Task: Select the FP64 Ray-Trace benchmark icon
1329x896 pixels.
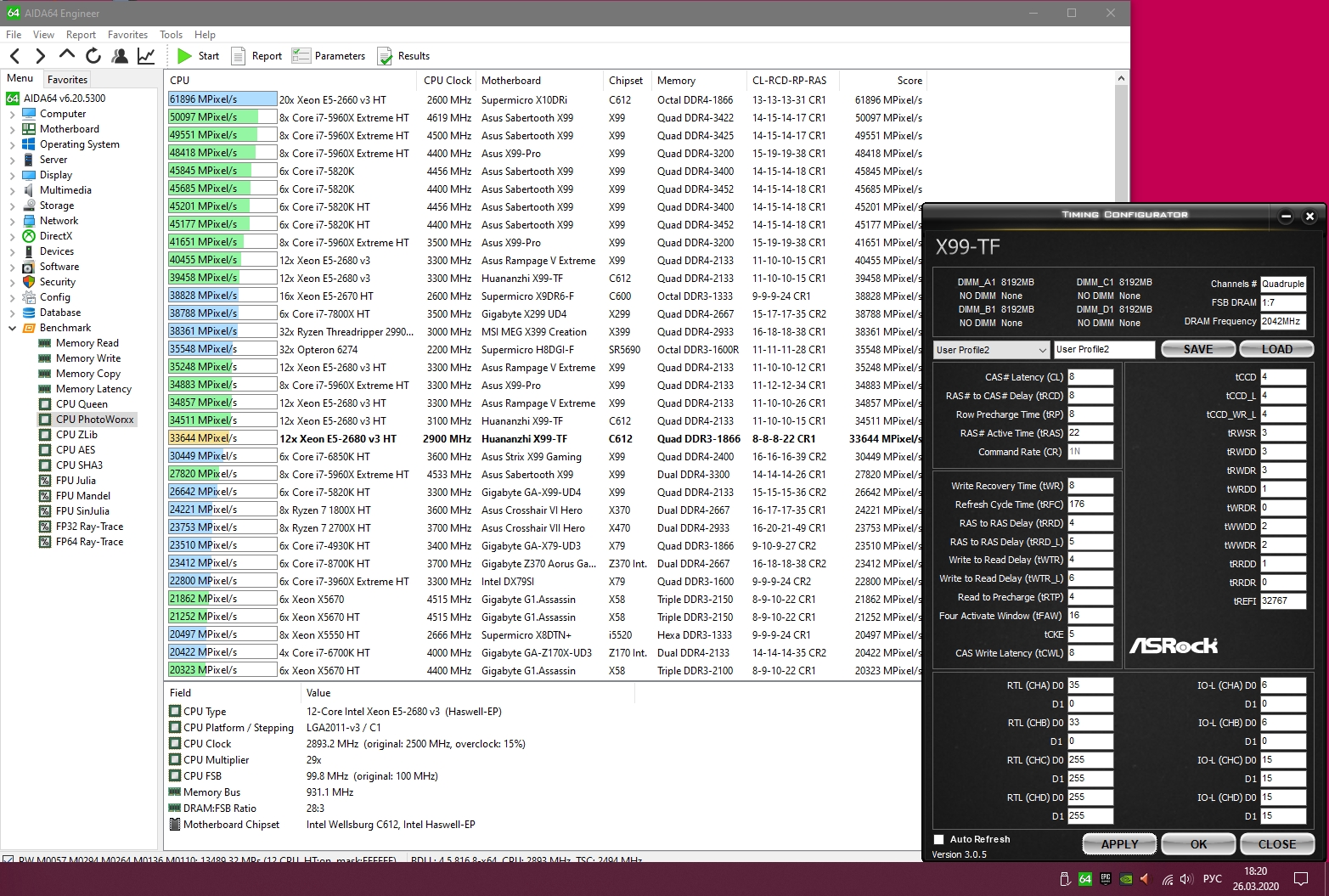Action: 45,542
